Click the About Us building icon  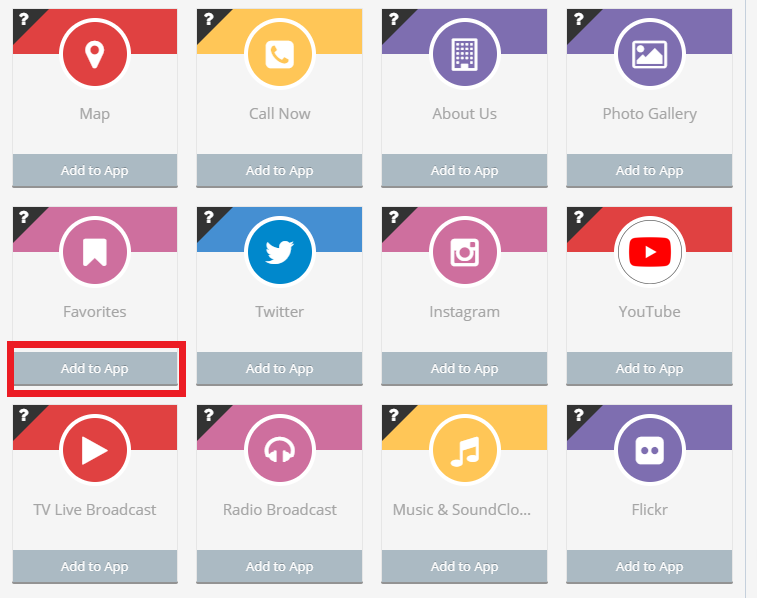click(x=464, y=54)
